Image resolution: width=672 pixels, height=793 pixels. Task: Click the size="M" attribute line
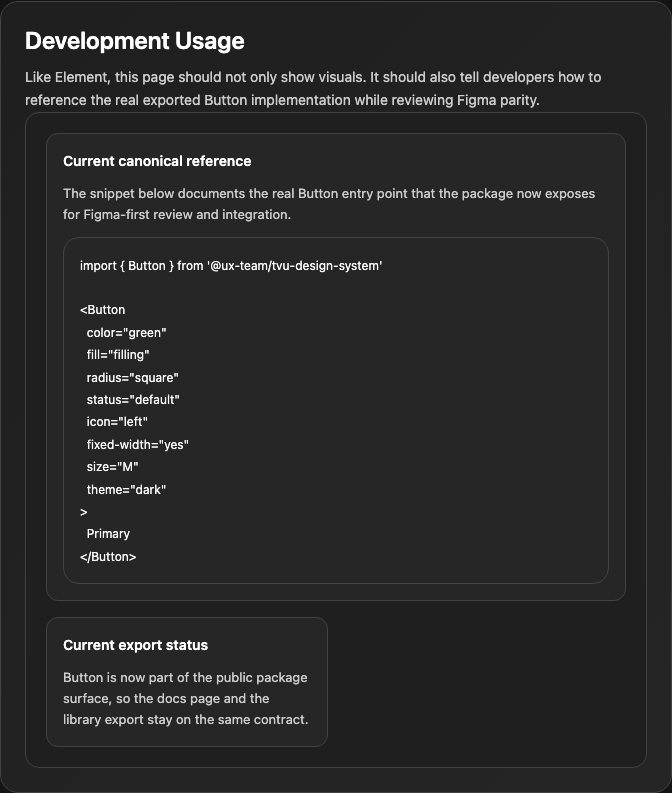coord(112,467)
